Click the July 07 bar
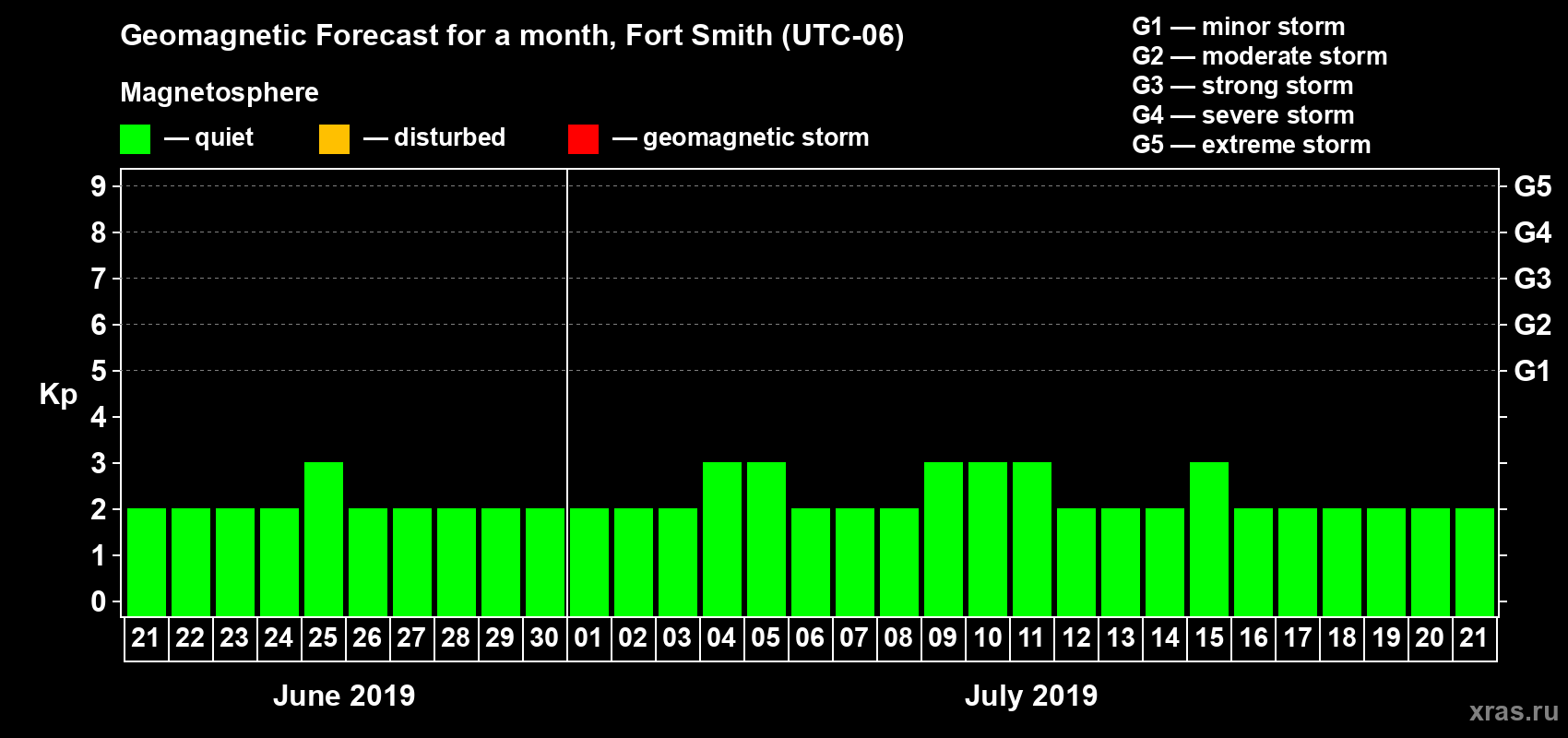Image resolution: width=1568 pixels, height=738 pixels. click(855, 562)
